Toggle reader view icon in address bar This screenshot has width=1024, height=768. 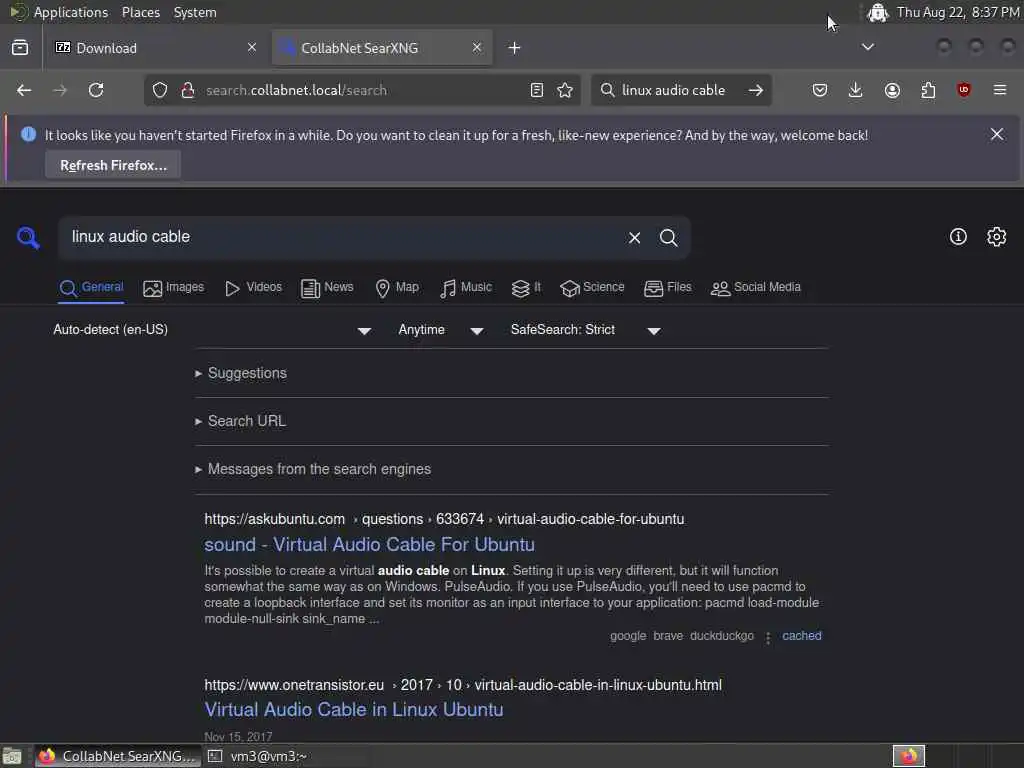(x=537, y=90)
